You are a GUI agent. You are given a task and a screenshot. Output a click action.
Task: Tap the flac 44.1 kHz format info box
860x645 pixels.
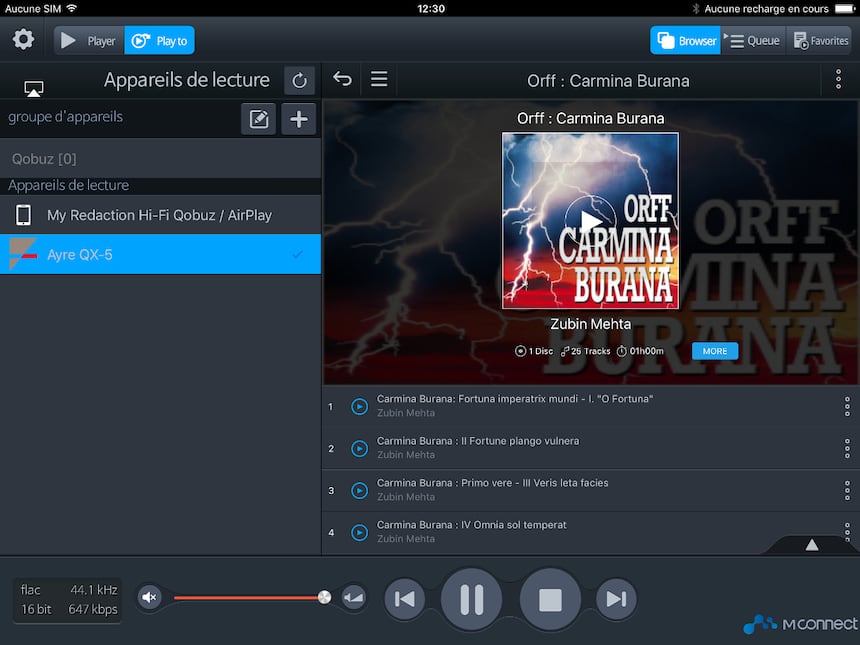pos(68,599)
